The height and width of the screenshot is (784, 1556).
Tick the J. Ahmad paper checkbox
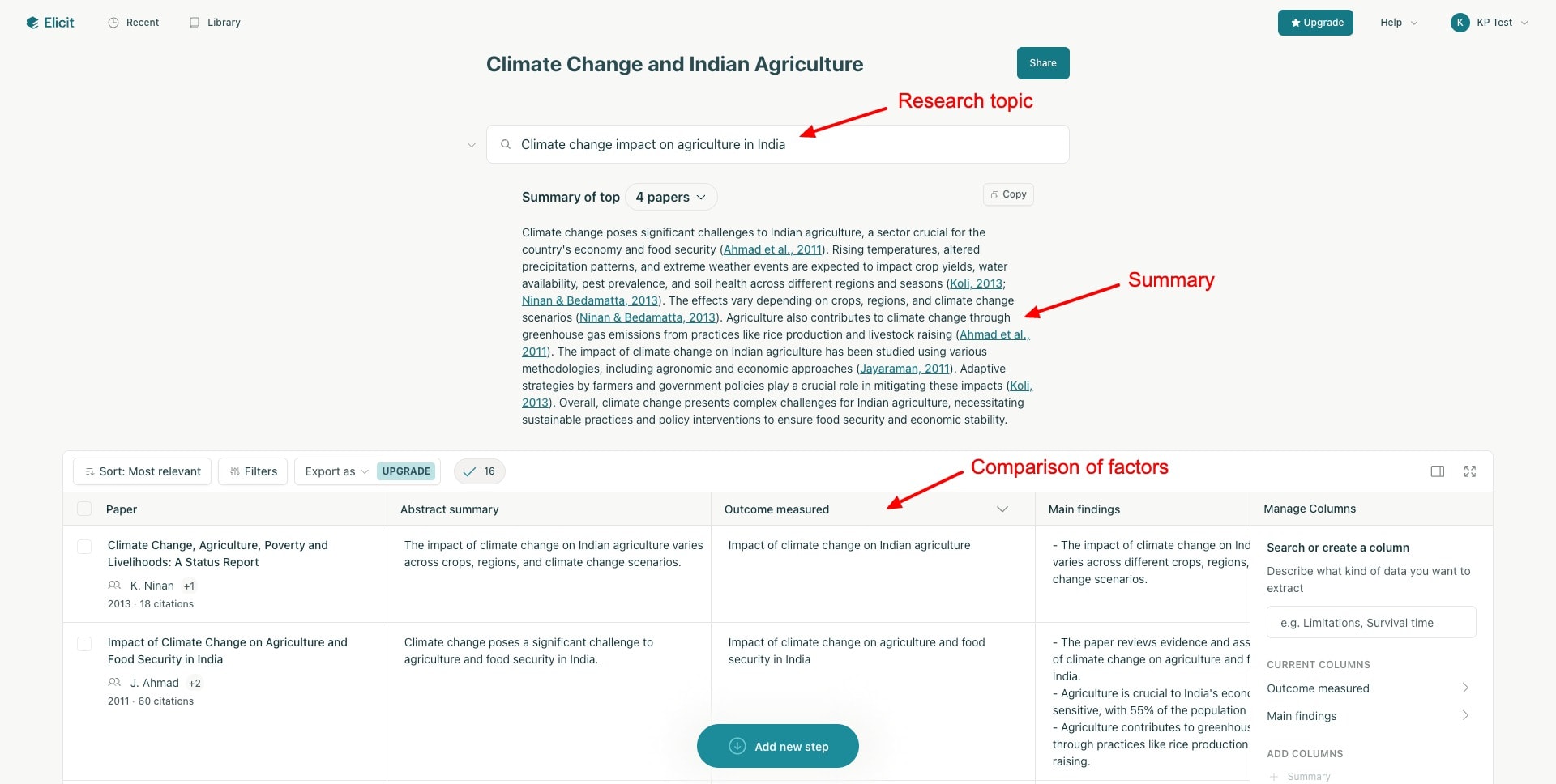(x=84, y=644)
